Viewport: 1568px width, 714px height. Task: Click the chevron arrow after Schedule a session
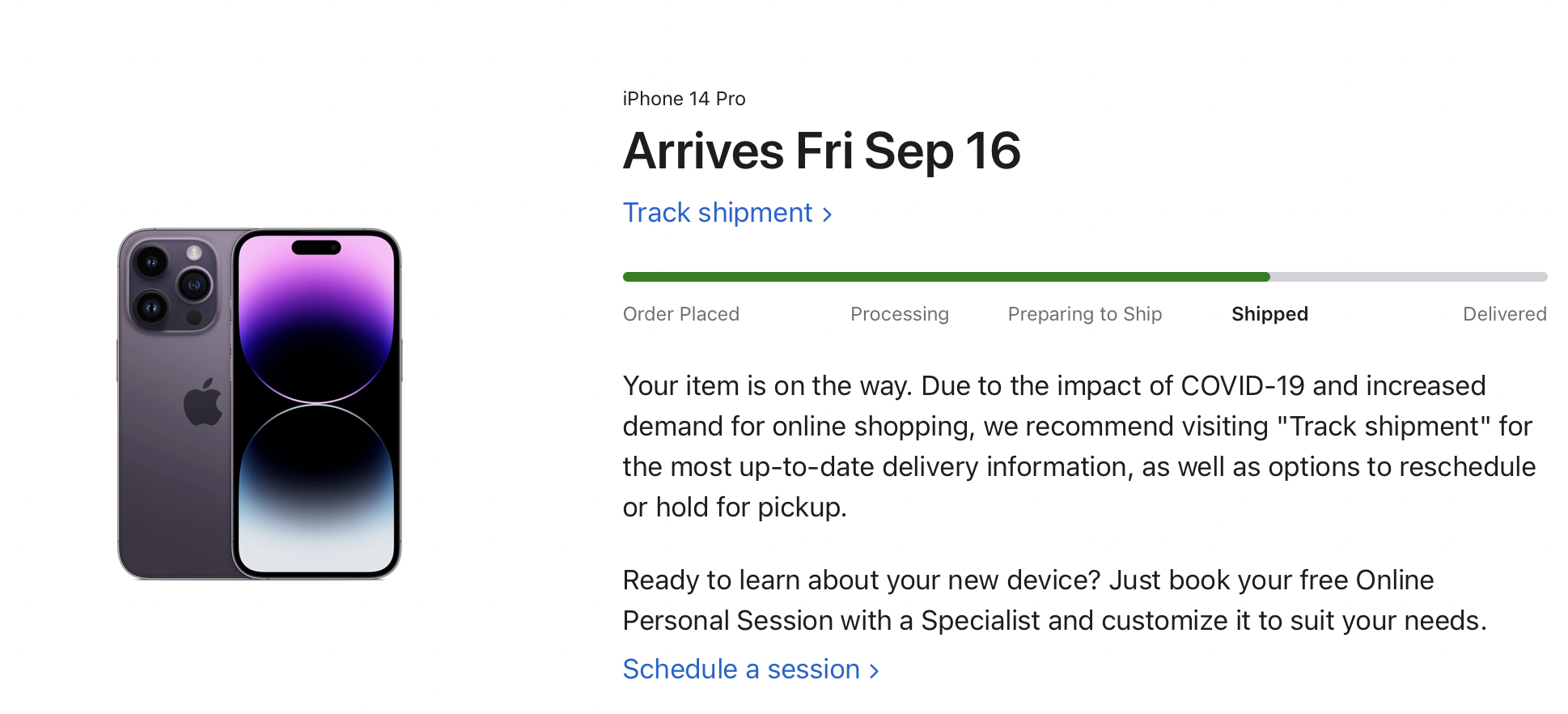(874, 671)
